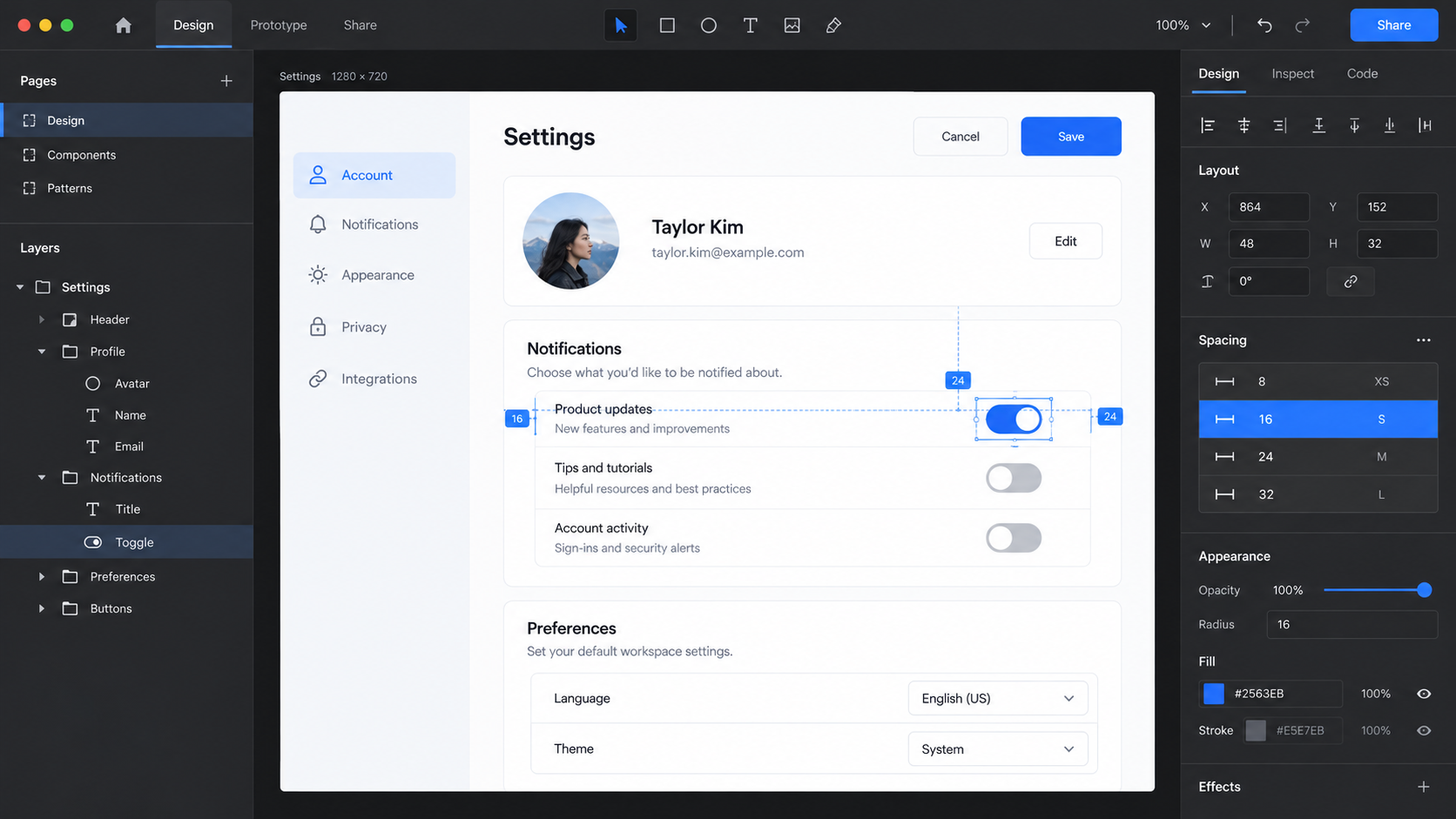Click the Redo arrow
1456x819 pixels.
1302,25
